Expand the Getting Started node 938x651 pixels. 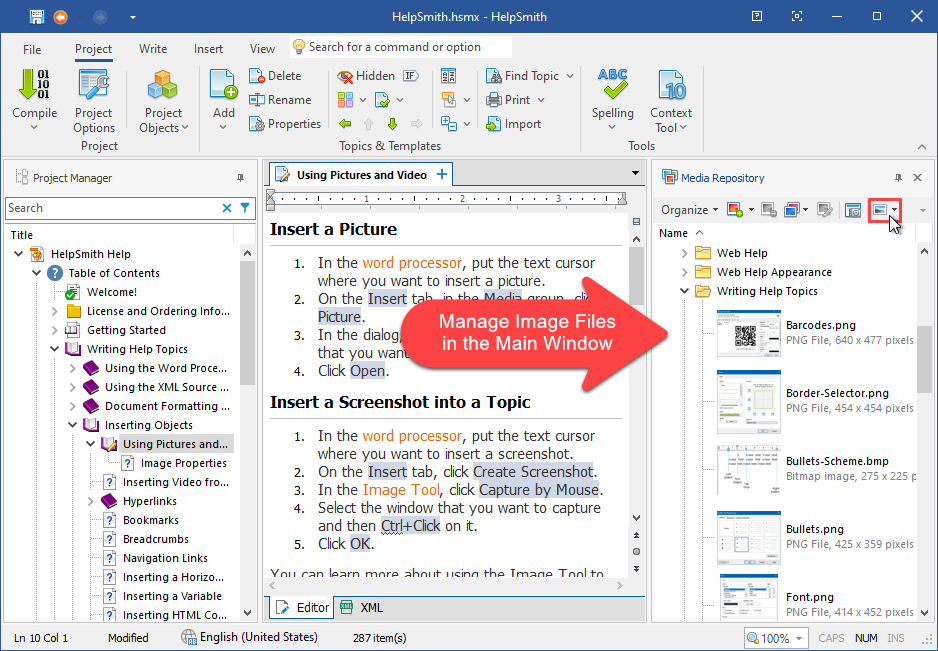click(54, 330)
